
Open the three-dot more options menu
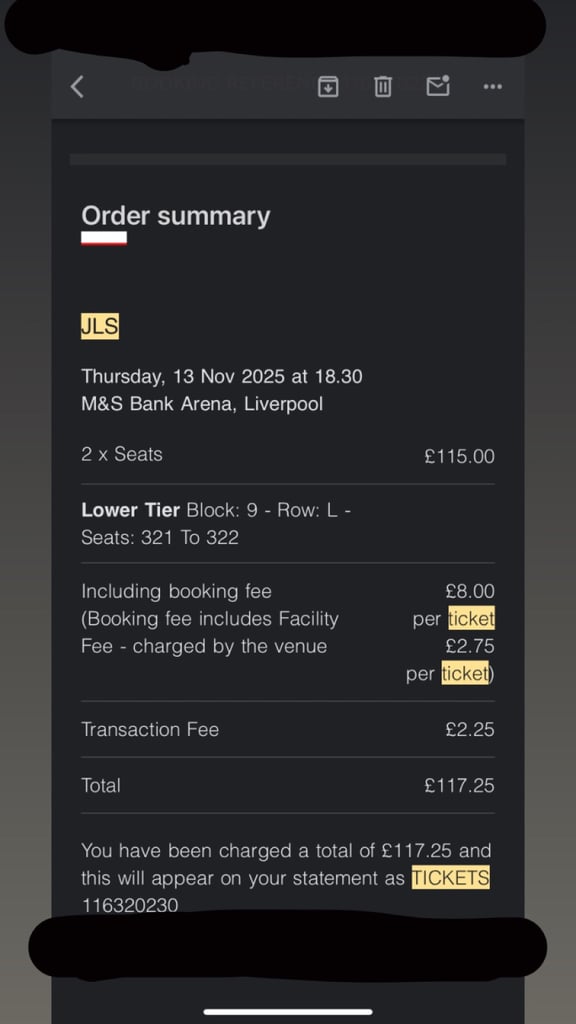[x=492, y=86]
